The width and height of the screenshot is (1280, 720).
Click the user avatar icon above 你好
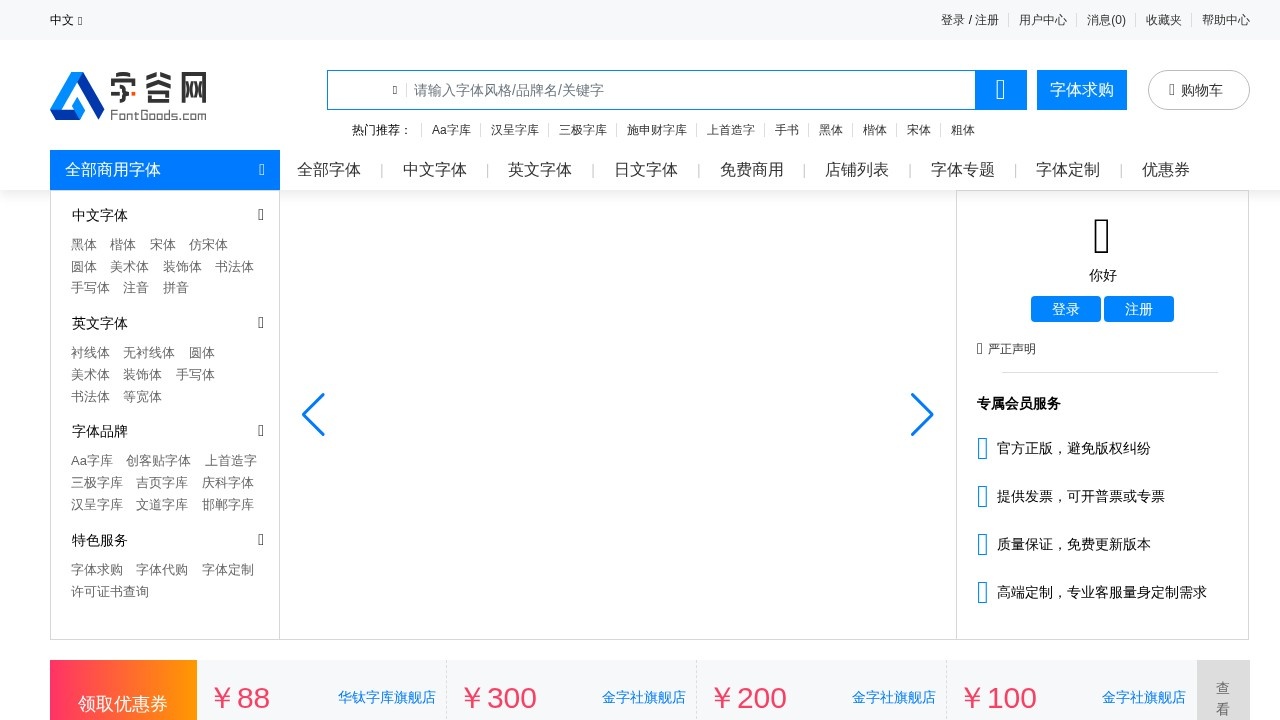point(1101,236)
